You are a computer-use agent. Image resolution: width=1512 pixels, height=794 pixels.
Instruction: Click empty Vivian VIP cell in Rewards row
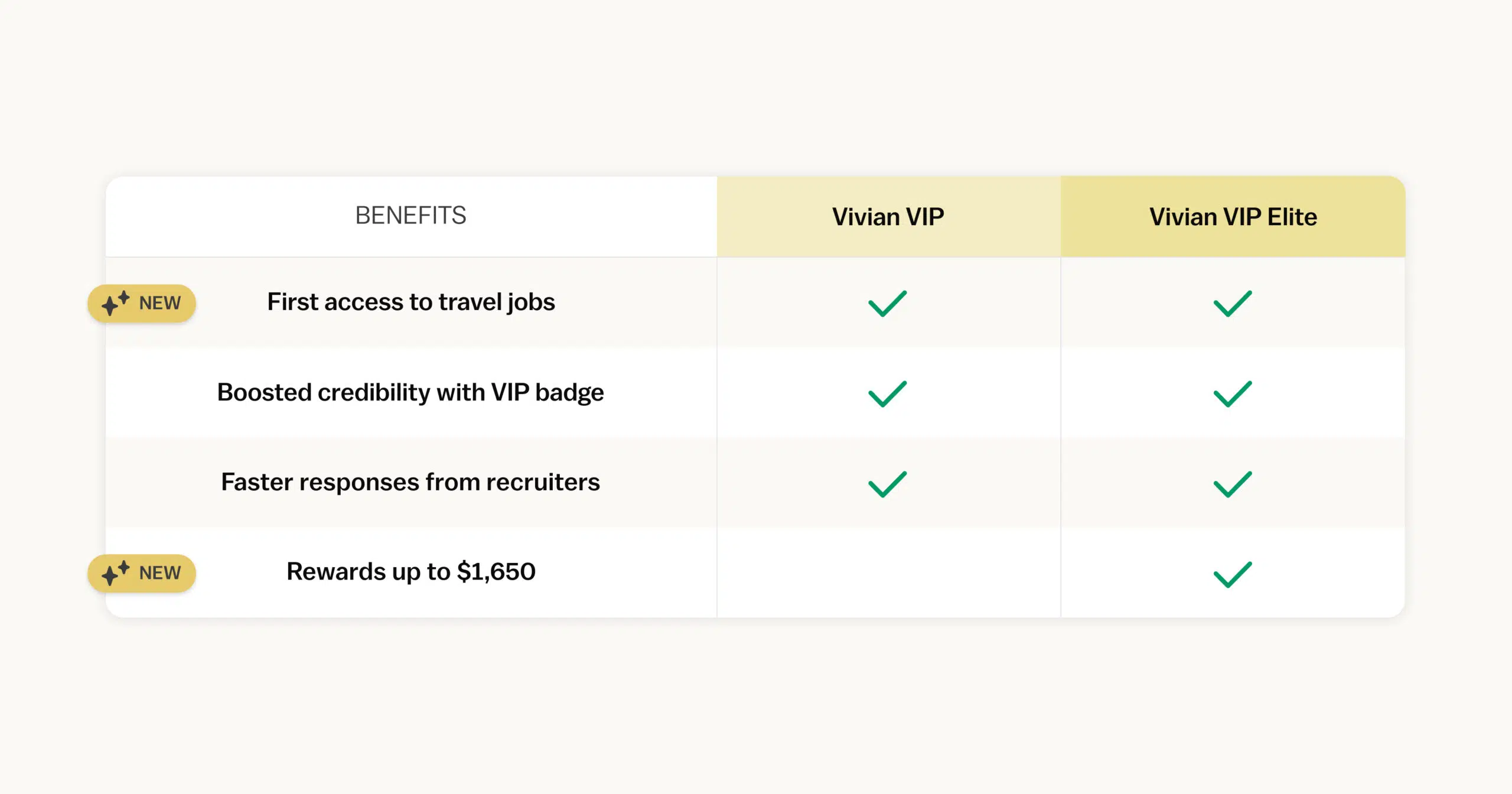[x=888, y=573]
